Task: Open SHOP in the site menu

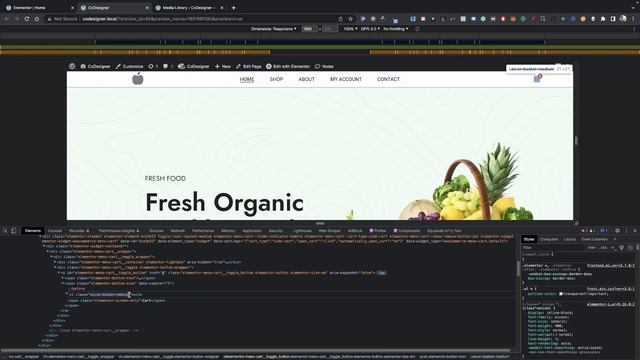Action: (276, 79)
